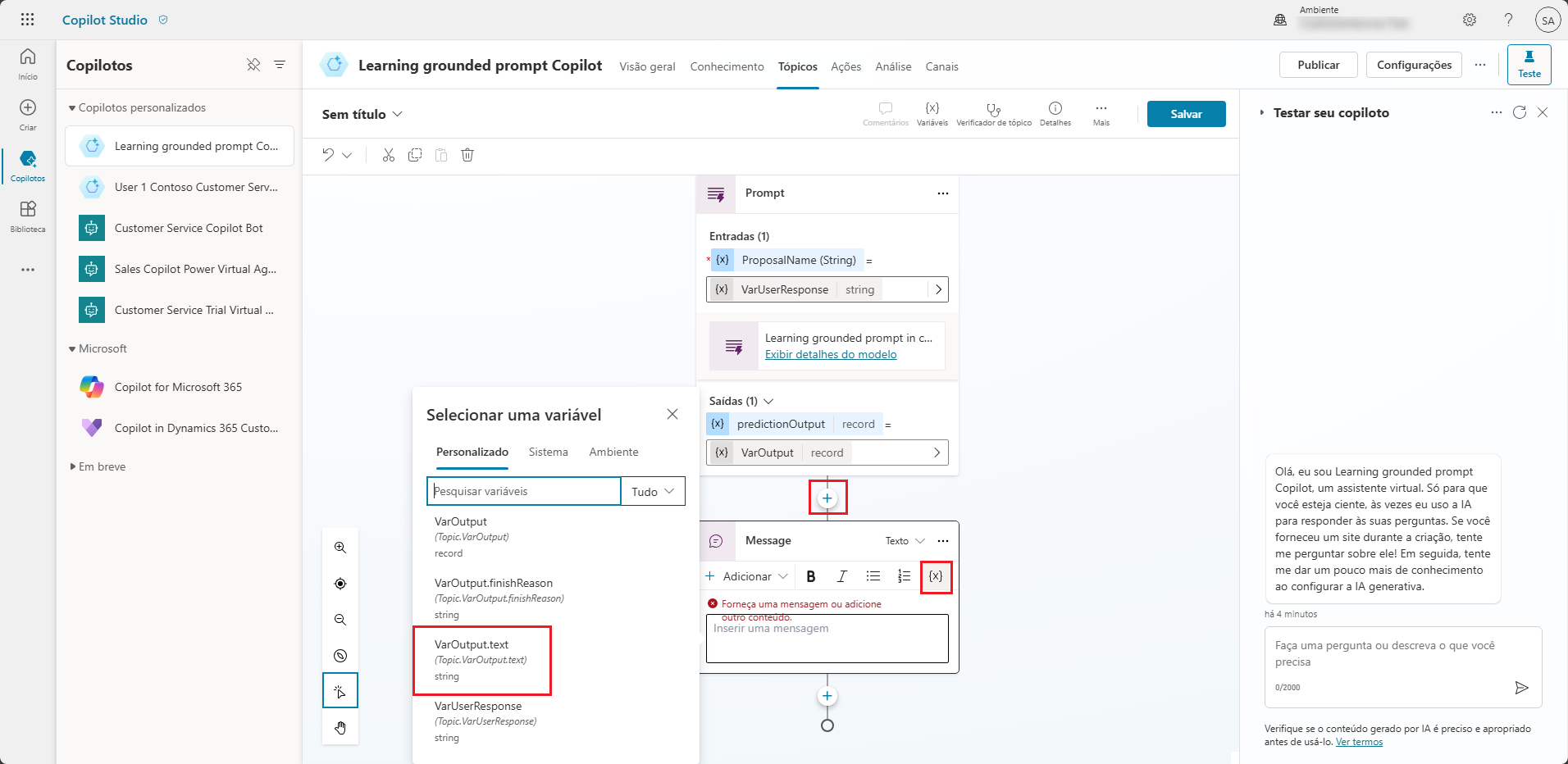Insert variable in the Message node
The height and width of the screenshot is (764, 1568).
coord(936,576)
